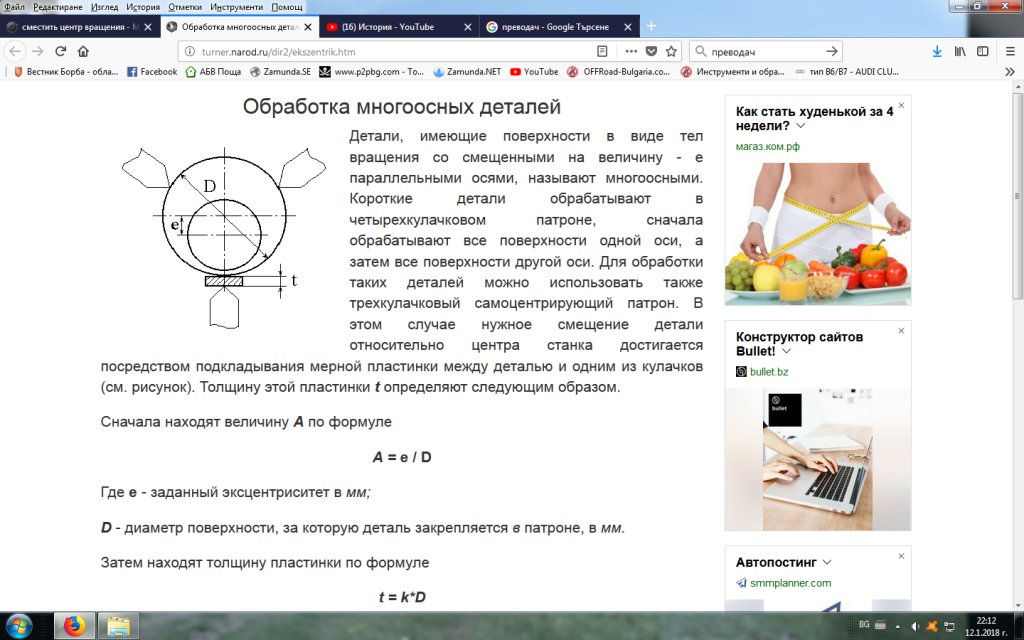
Task: Open Zamunda.NET bookmark
Action: (467, 72)
